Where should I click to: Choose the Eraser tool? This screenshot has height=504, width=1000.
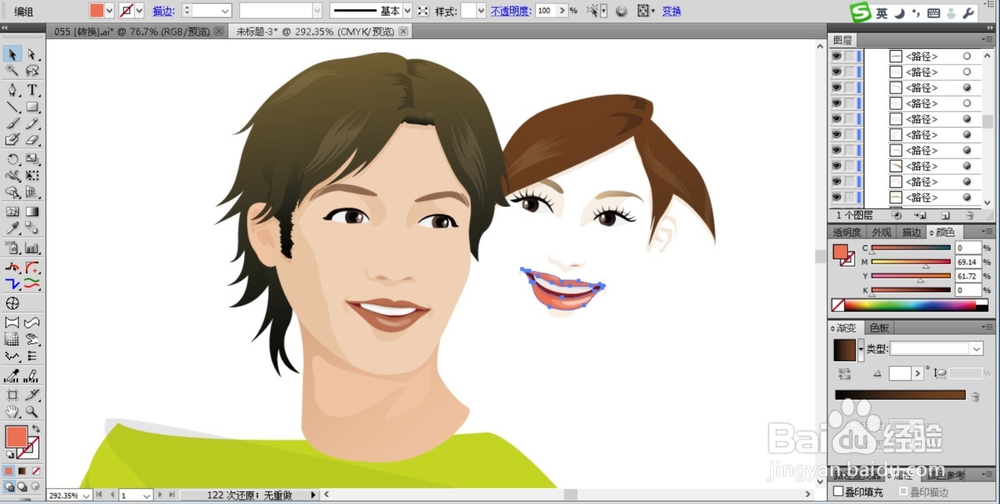point(32,140)
